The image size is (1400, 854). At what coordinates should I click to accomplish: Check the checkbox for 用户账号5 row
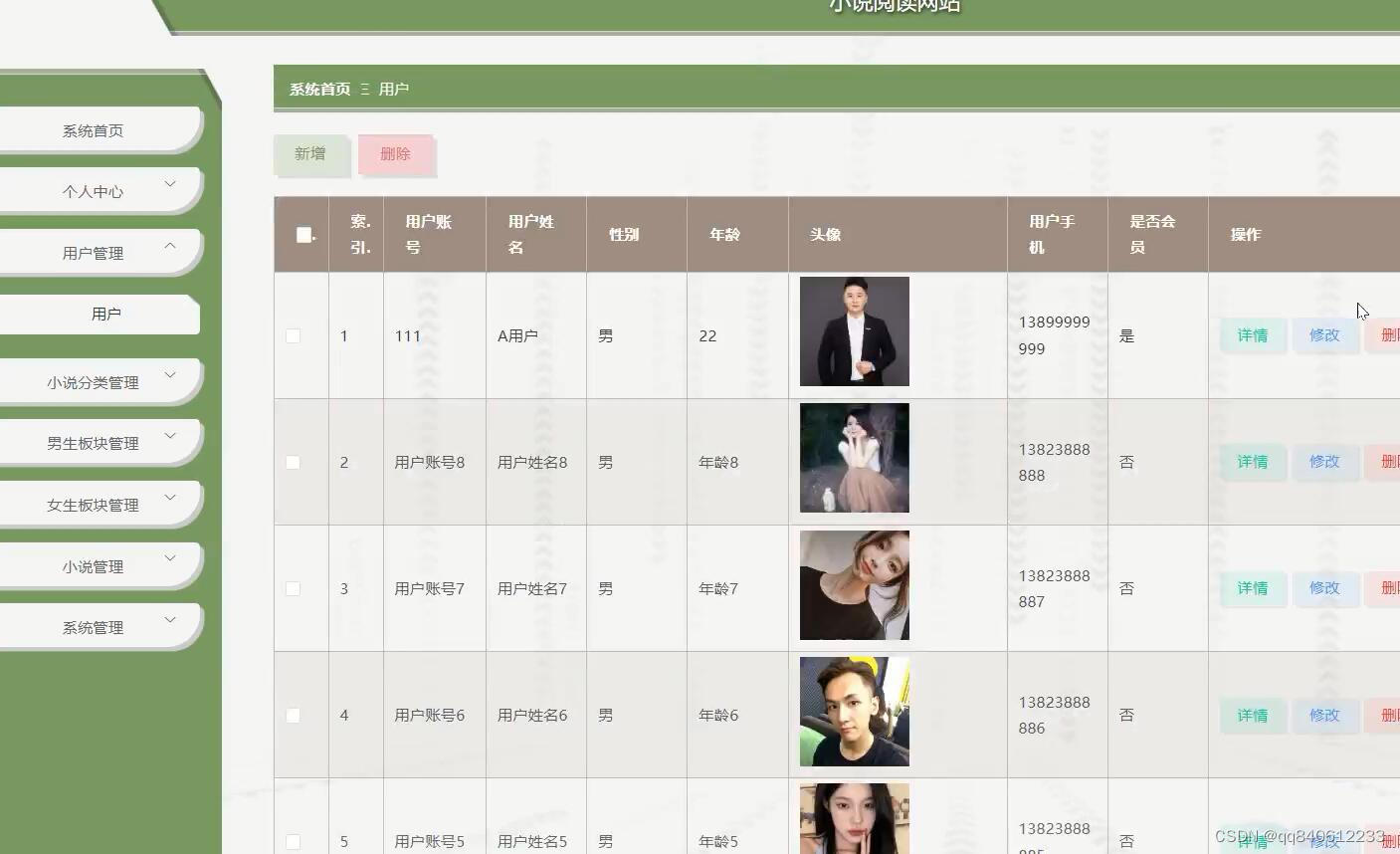[x=293, y=842]
